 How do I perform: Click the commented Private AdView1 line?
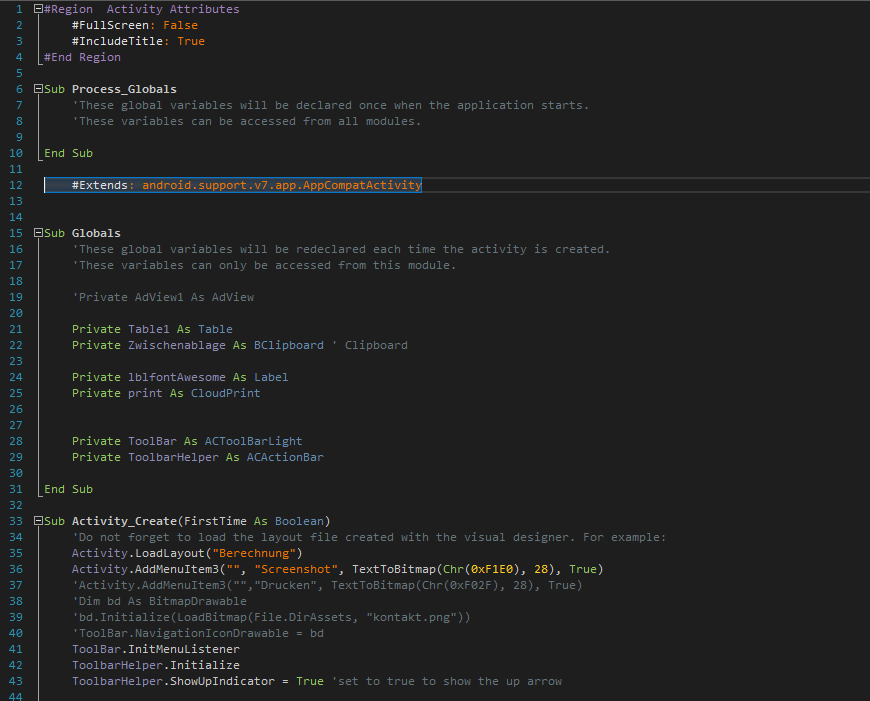[x=163, y=297]
